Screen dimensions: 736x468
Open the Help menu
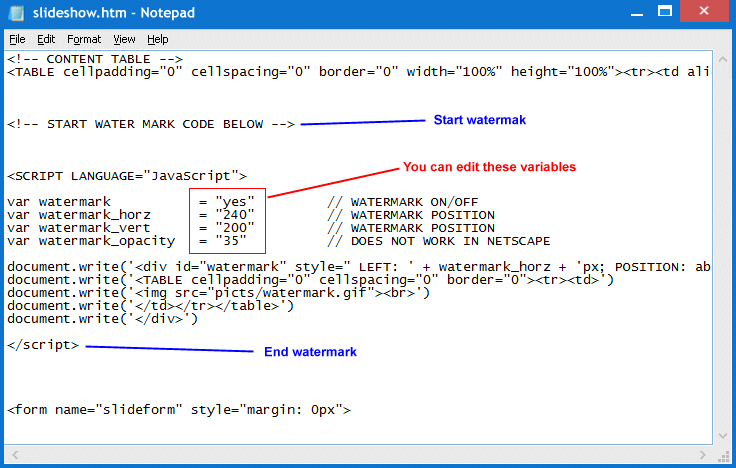coord(158,39)
